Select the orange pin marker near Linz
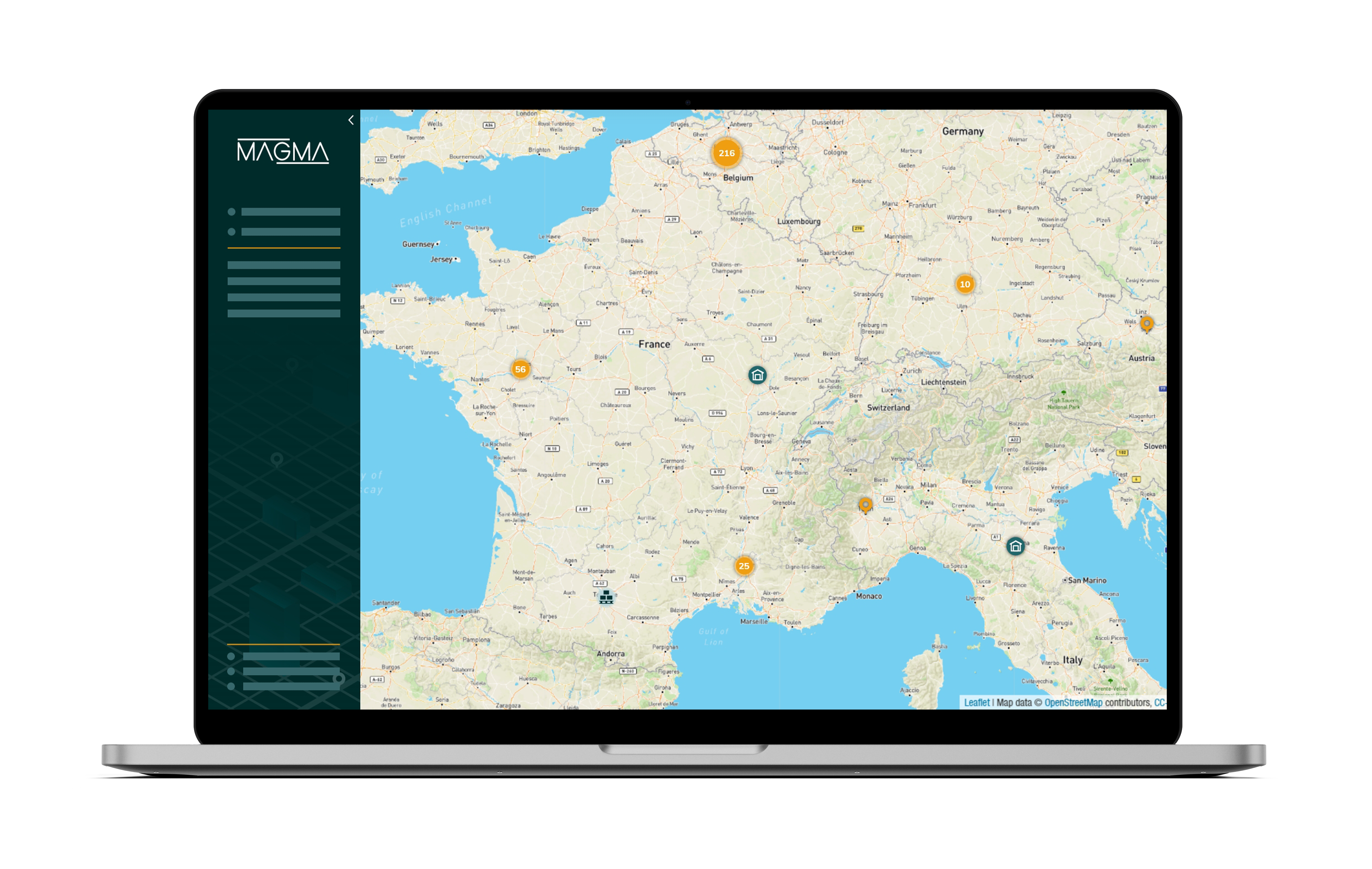This screenshot has height=869, width=1372. pos(1147,324)
